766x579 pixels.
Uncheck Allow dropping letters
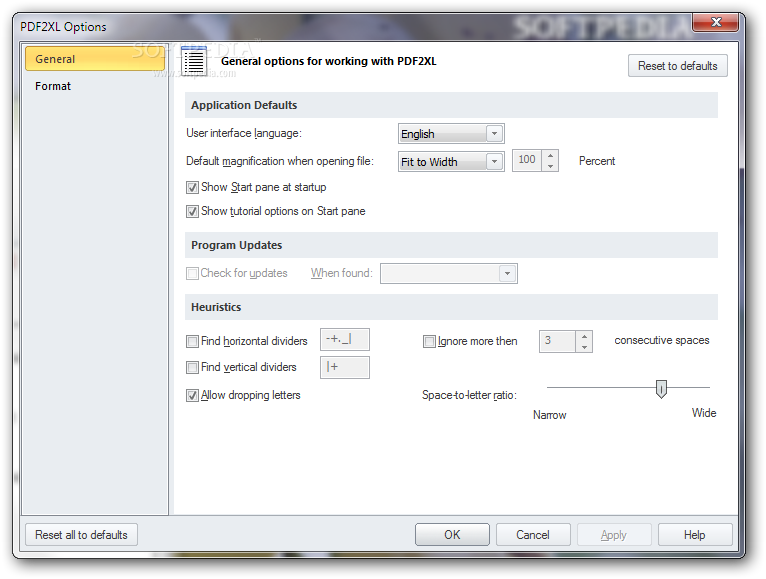[192, 395]
